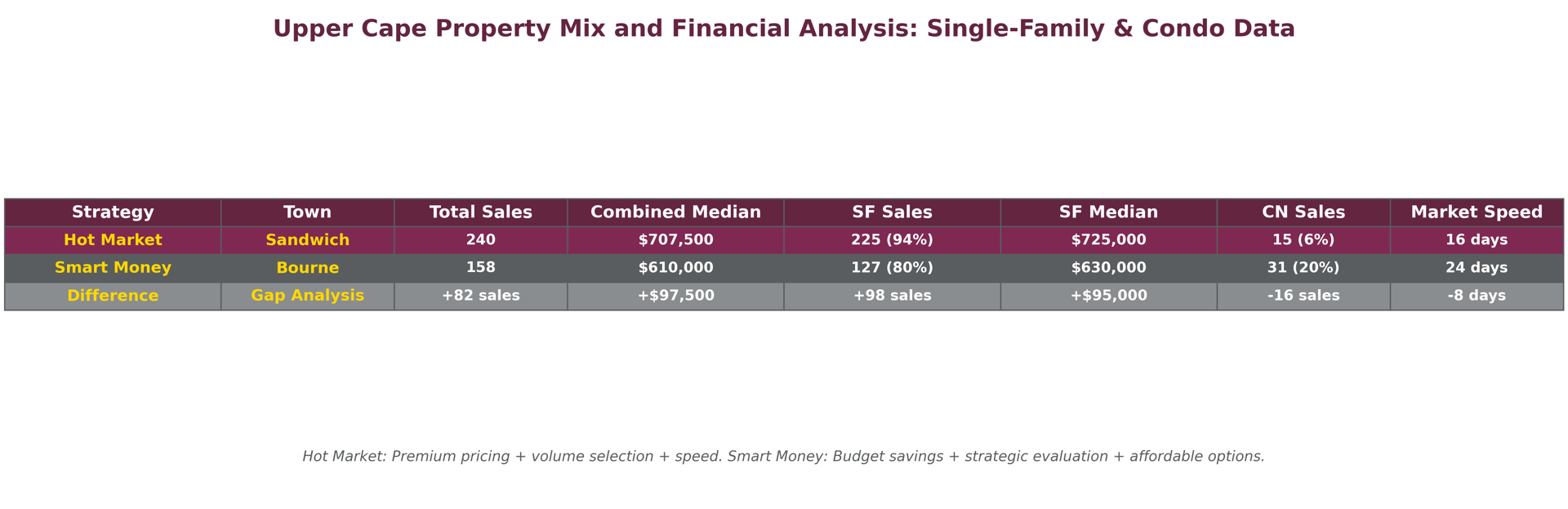Screen dimensions: 1568x509
Task: Select the Market Speed header cell
Action: coord(1477,212)
